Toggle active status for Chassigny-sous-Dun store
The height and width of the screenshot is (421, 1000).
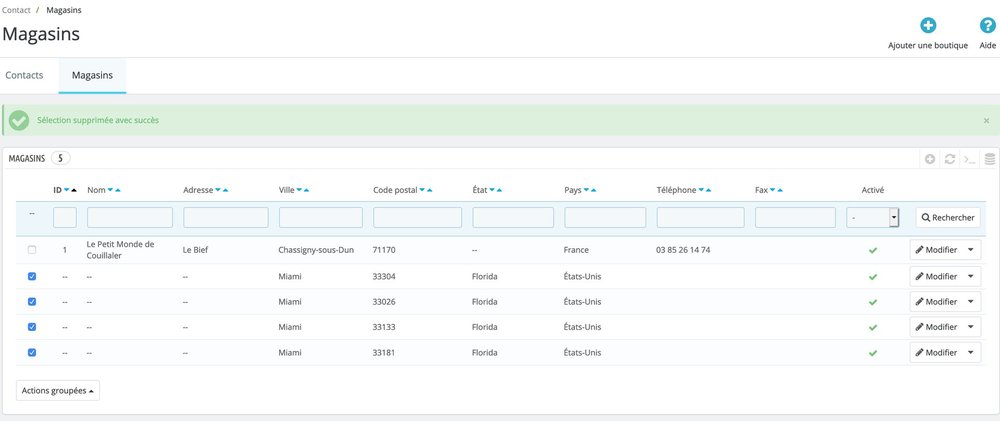873,251
